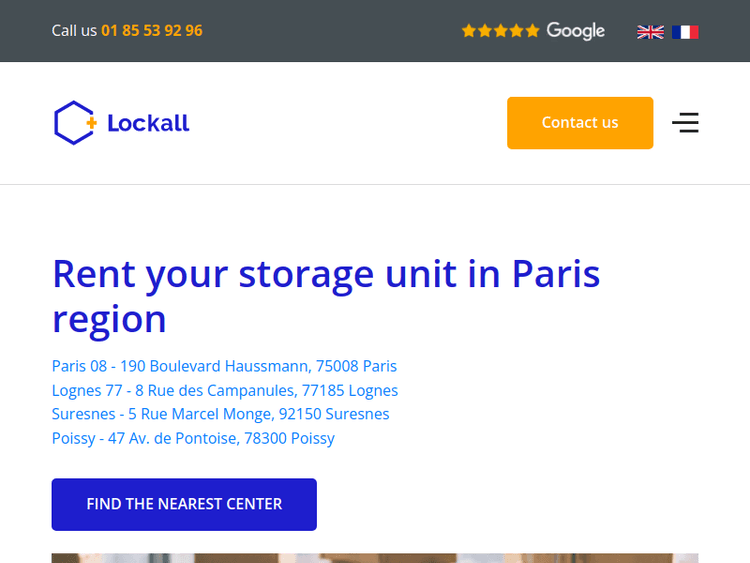Click the first gold rating star
The width and height of the screenshot is (750, 563).
[x=469, y=31]
